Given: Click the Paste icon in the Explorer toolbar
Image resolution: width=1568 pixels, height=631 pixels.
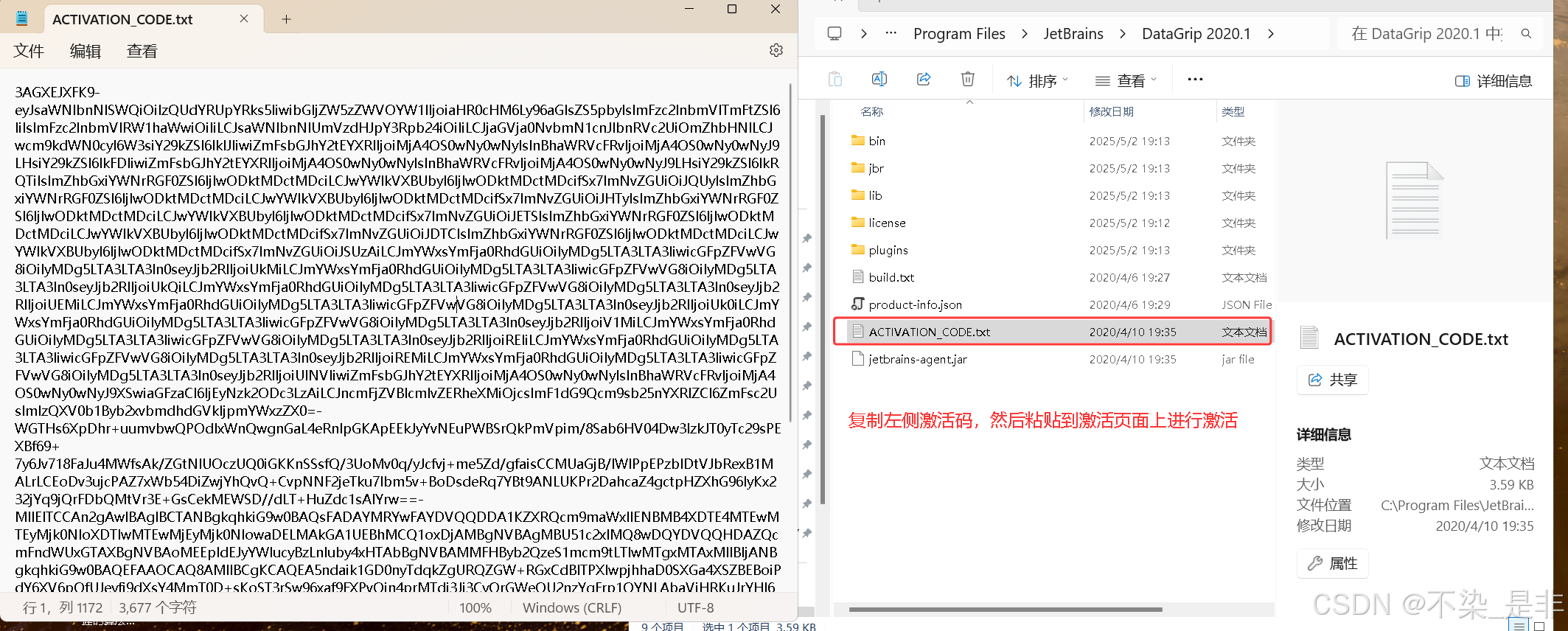Looking at the screenshot, I should (x=835, y=80).
